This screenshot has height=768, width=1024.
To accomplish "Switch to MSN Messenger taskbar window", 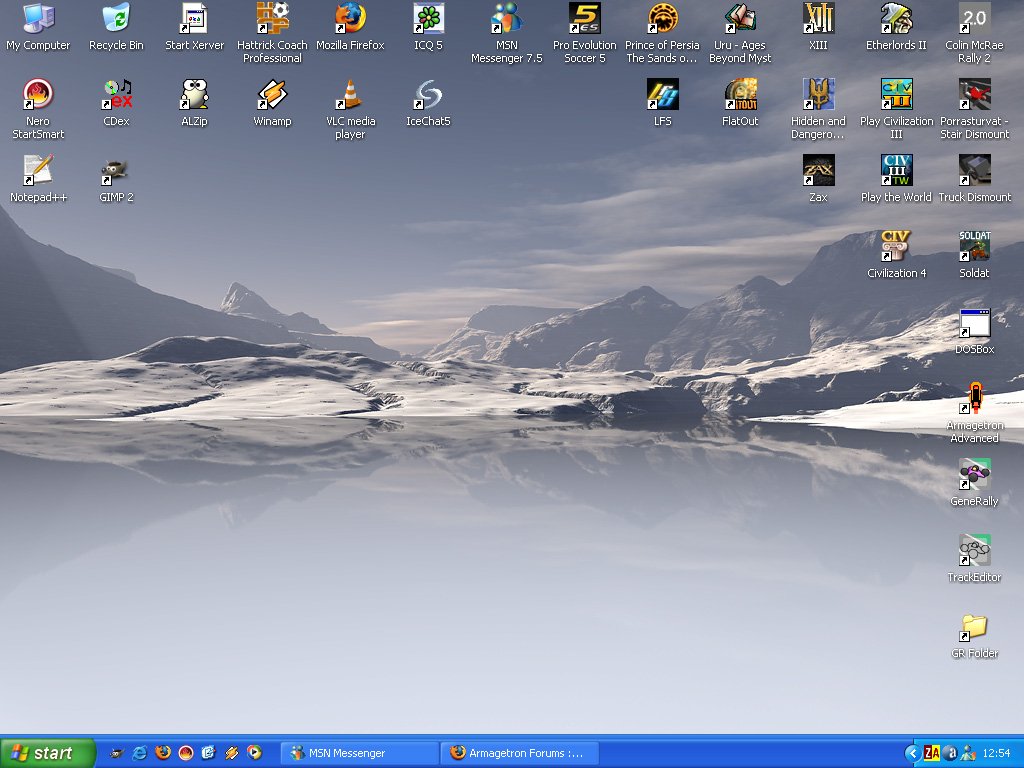I will [x=359, y=753].
